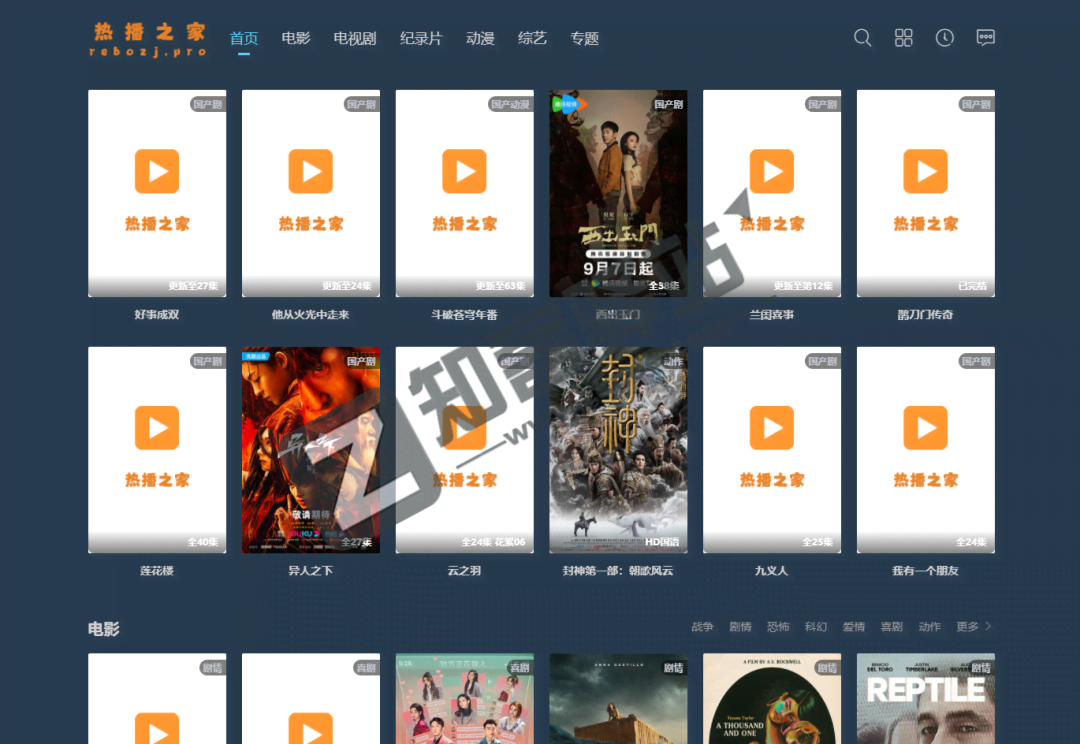Open the REPTILE movie poster
1080x744 pixels.
point(925,698)
